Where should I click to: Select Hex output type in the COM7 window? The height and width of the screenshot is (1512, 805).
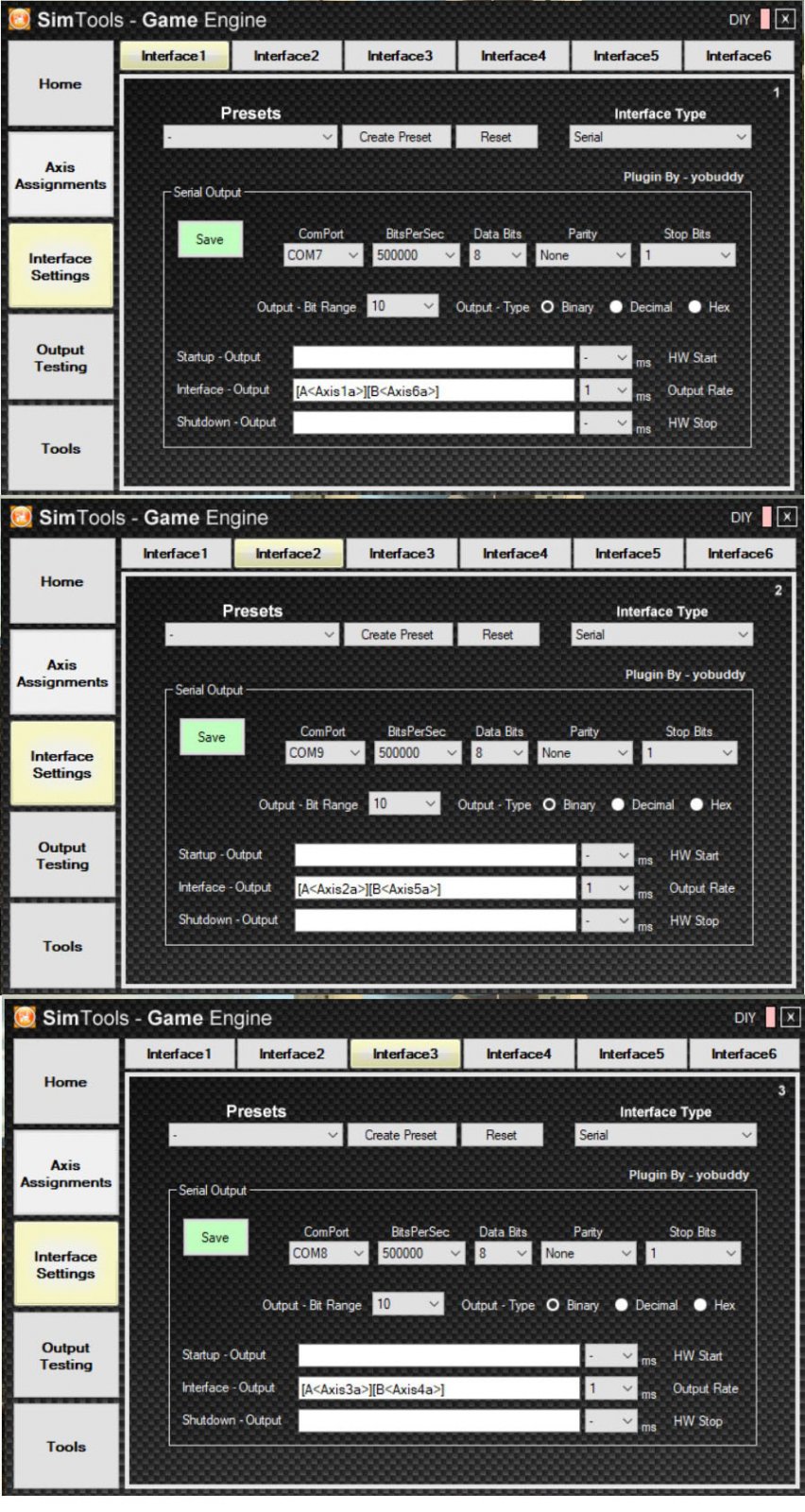click(694, 307)
